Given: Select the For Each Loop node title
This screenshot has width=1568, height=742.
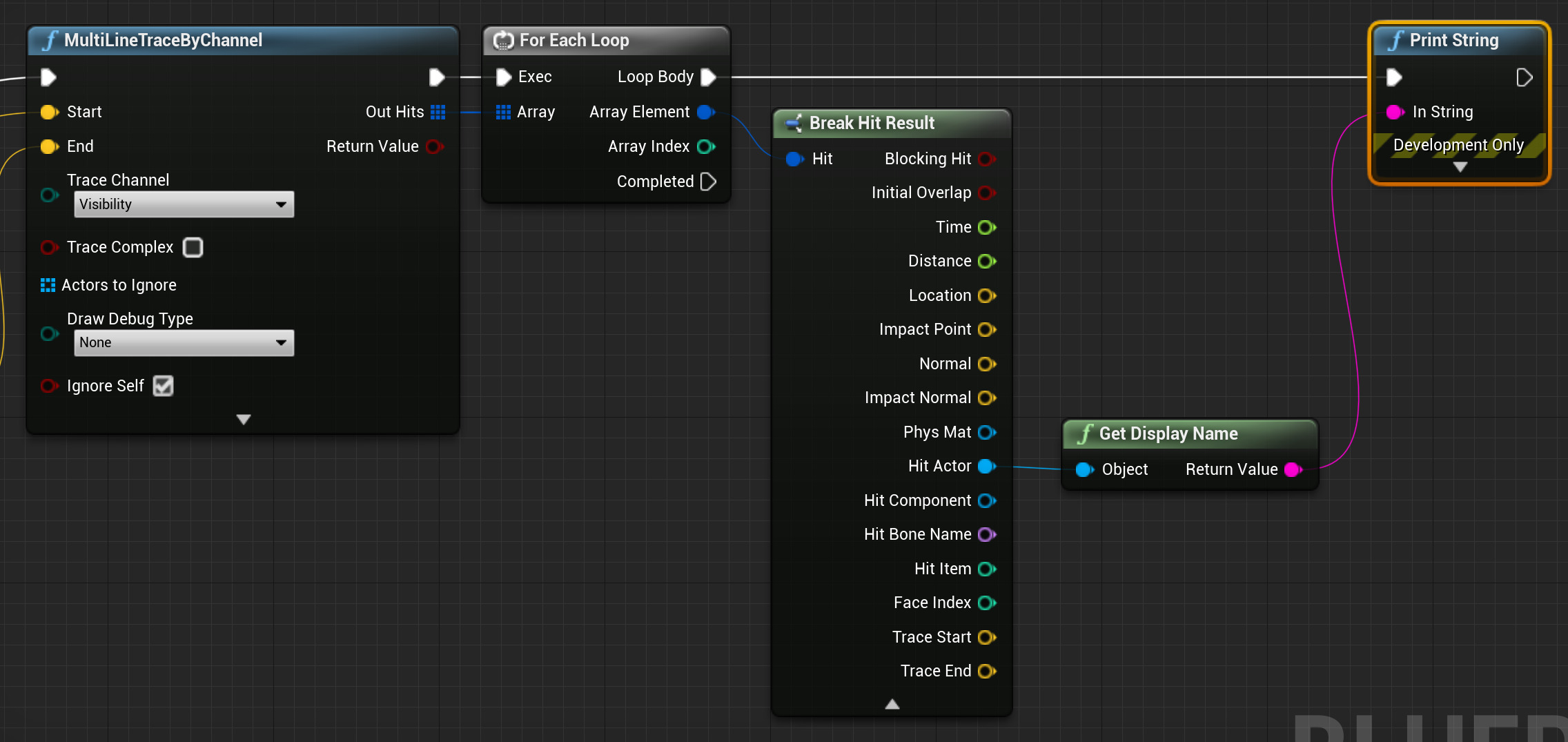Looking at the screenshot, I should click(574, 41).
